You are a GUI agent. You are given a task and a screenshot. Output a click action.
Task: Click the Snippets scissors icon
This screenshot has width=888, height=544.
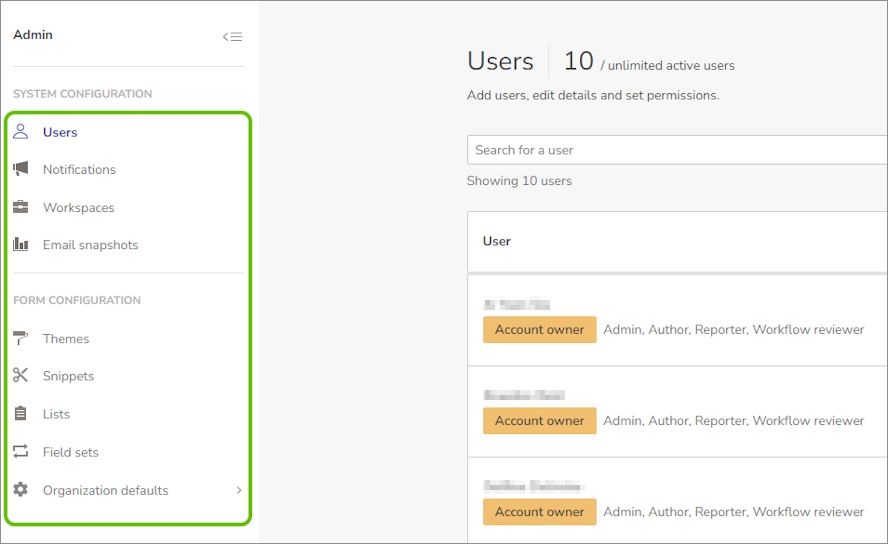pos(20,376)
